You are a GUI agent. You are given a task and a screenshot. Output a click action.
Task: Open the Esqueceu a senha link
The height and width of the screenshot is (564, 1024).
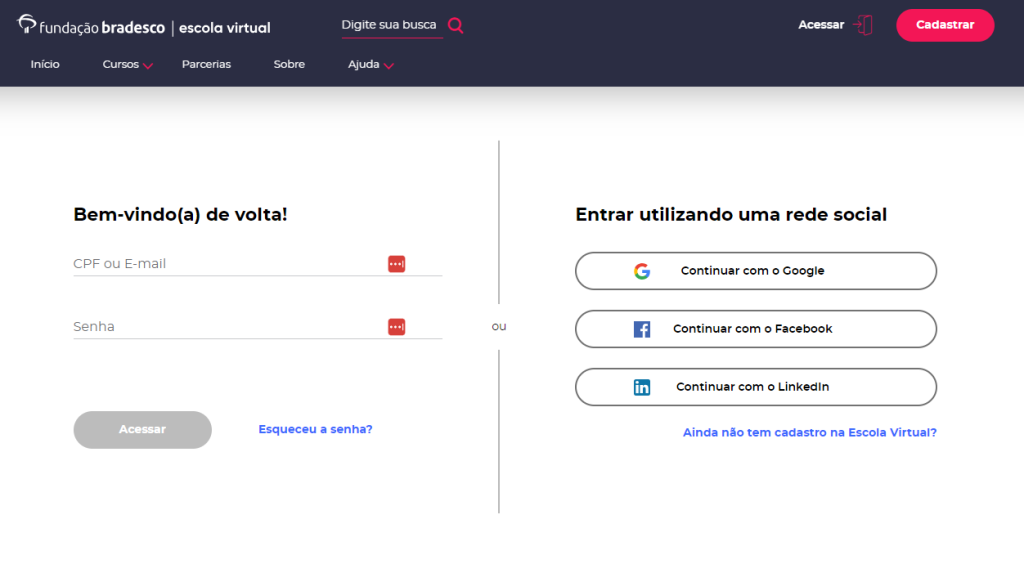[x=315, y=429]
